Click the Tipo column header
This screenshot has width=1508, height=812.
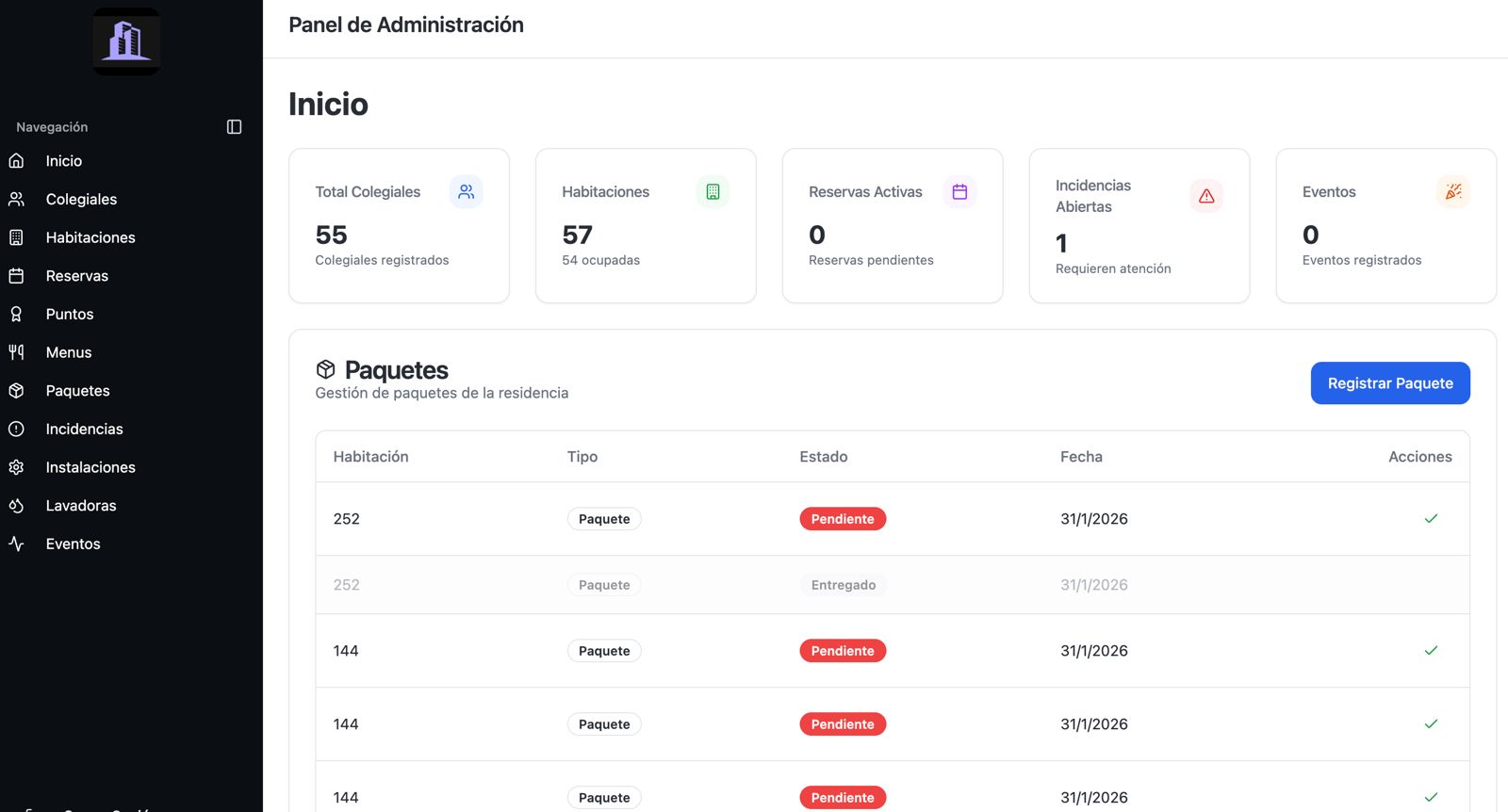[582, 457]
